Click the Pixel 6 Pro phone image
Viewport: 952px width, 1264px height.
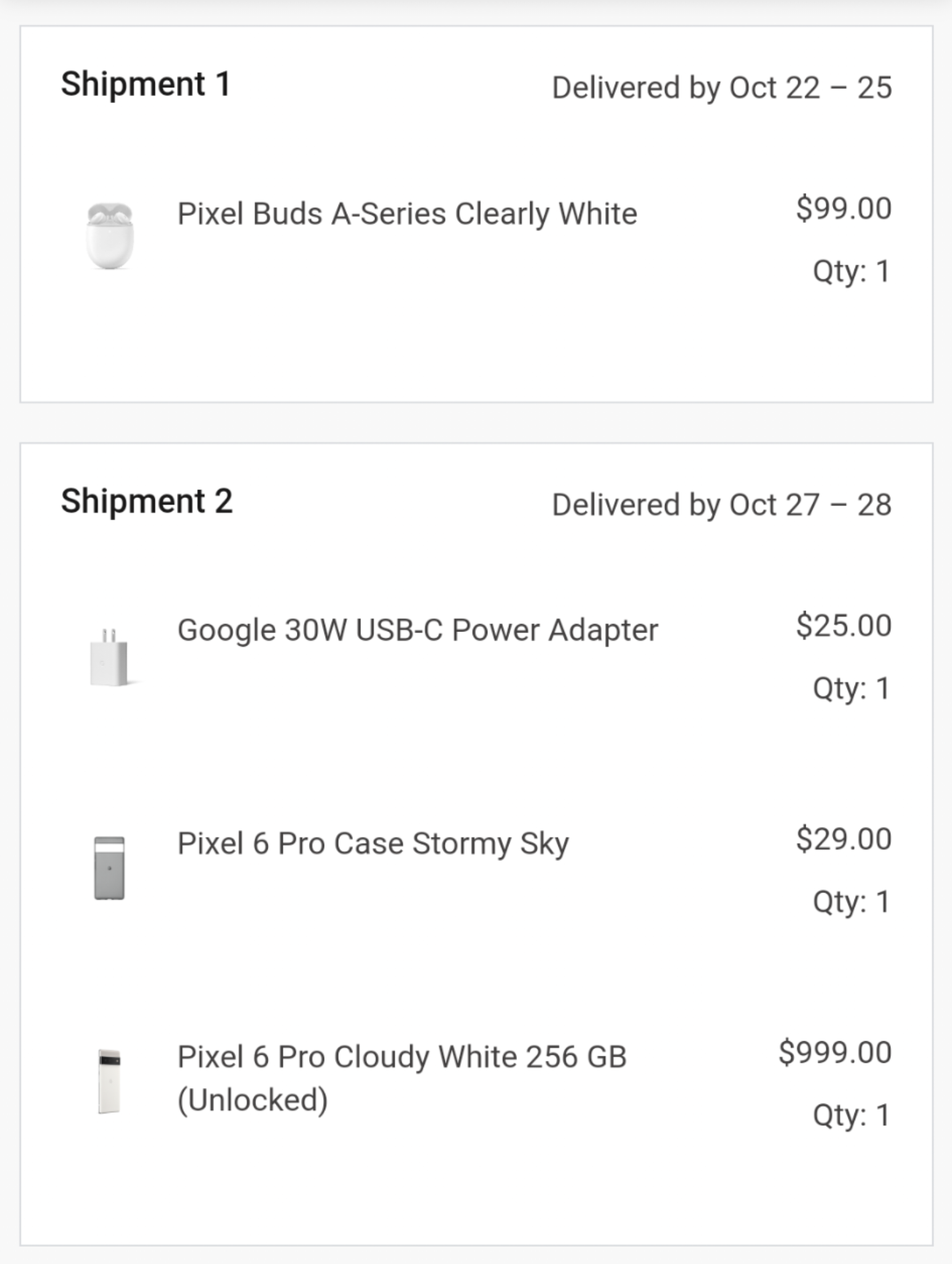(x=109, y=1081)
